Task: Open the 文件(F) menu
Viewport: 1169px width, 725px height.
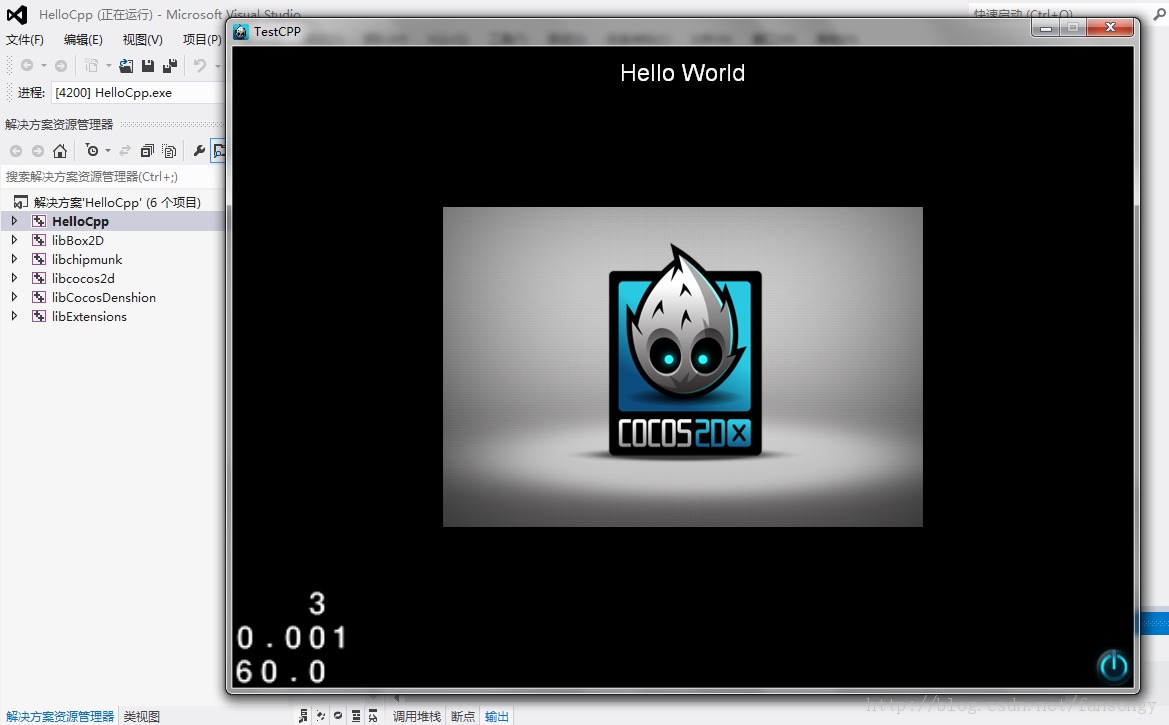Action: [25, 40]
